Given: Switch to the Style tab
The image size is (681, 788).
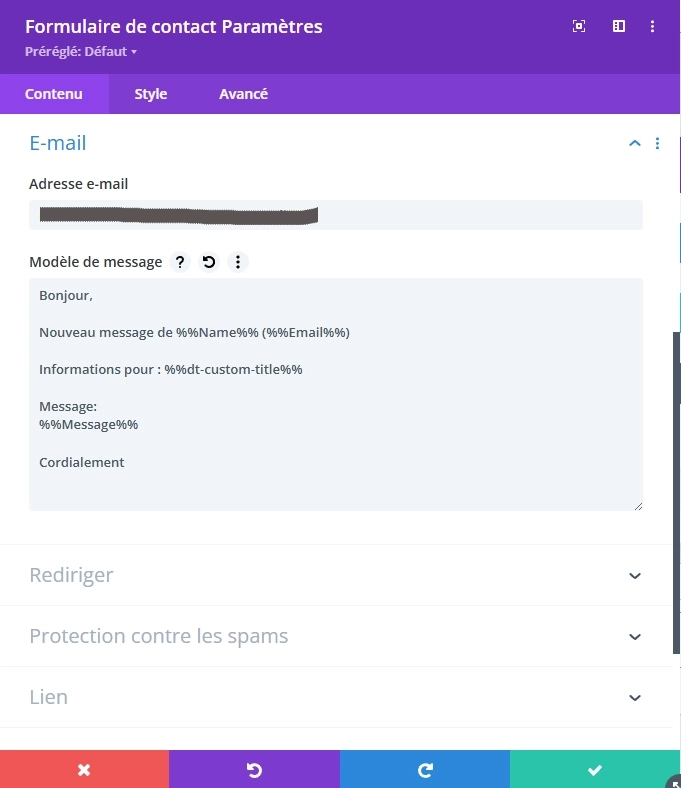Looking at the screenshot, I should (x=151, y=94).
